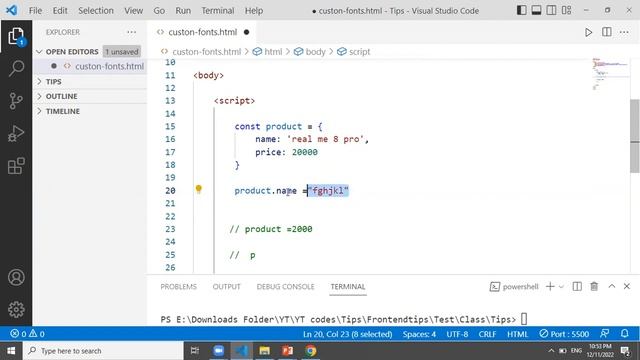The image size is (640, 360).
Task: Open the View menu
Action: (133, 11)
